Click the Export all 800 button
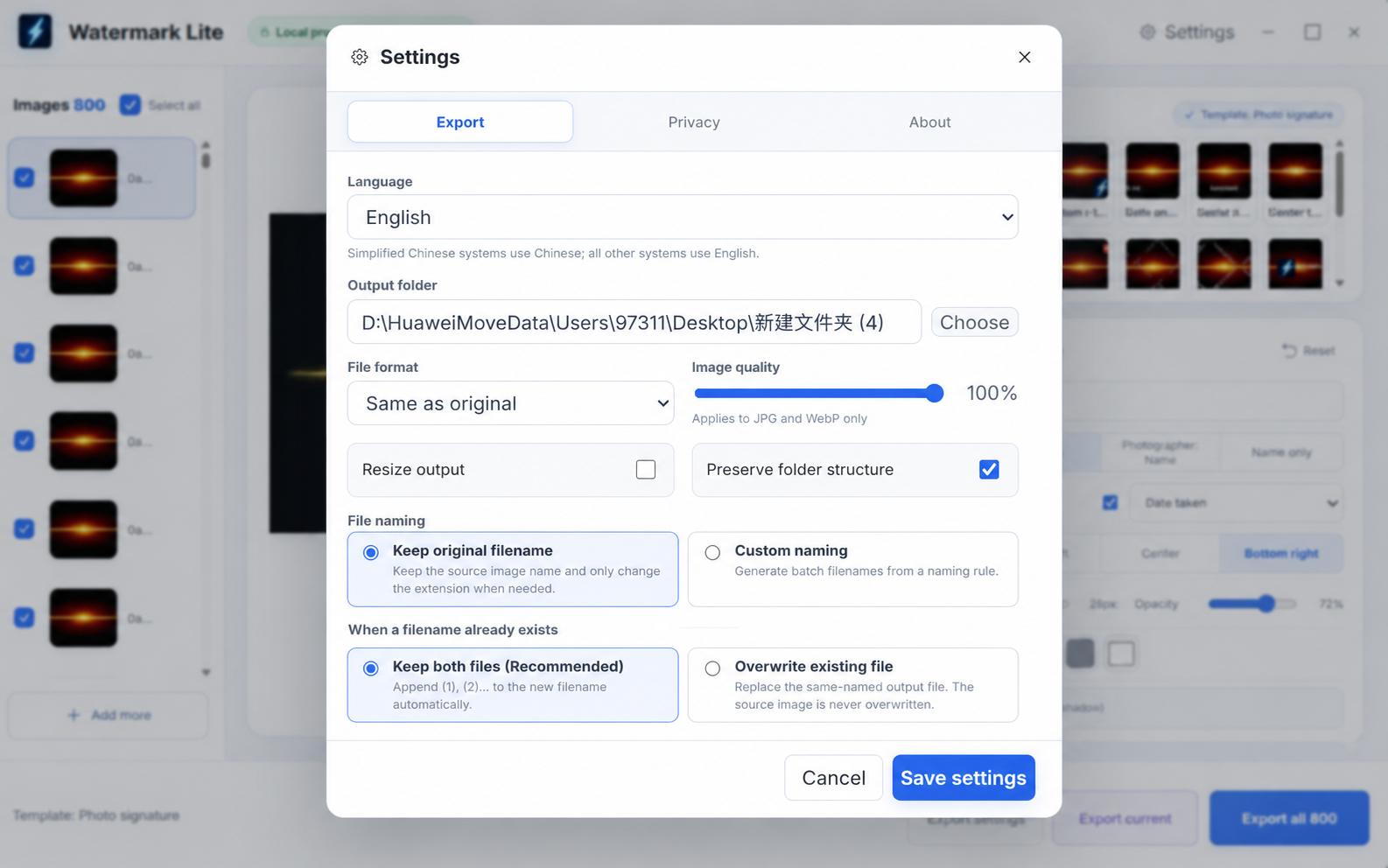 point(1289,819)
